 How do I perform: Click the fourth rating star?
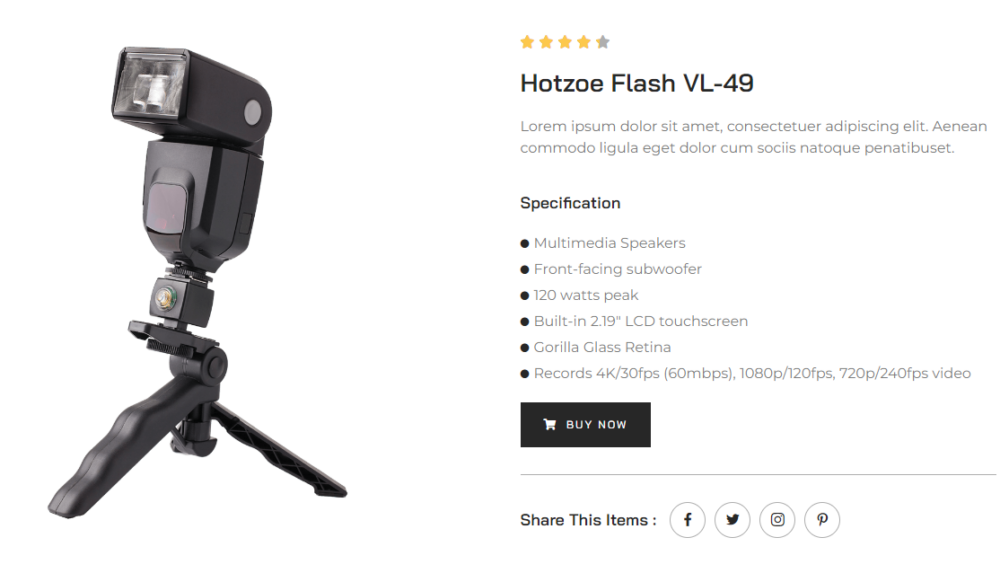tap(584, 42)
